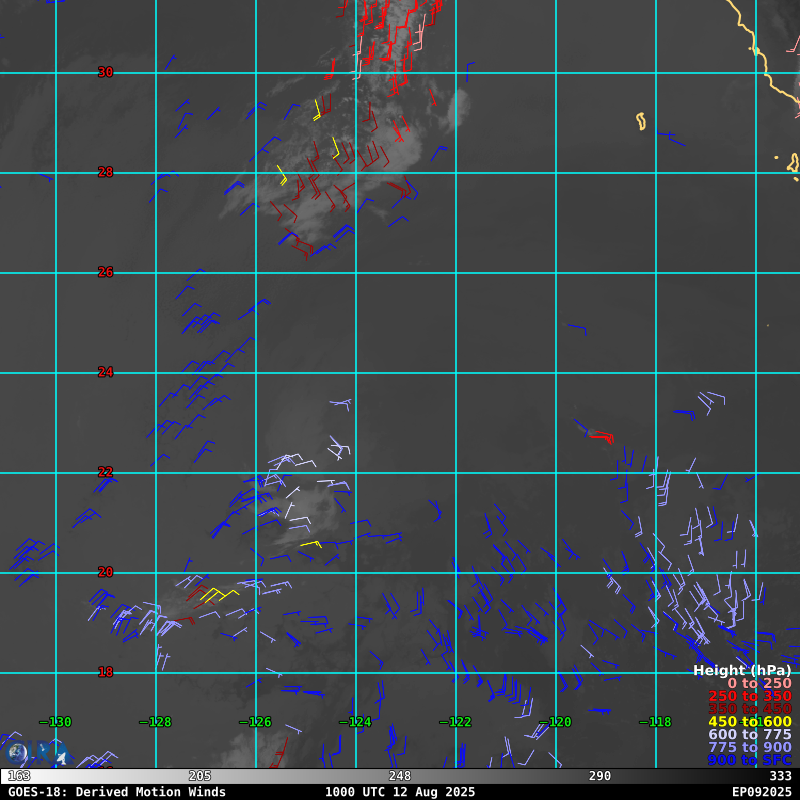Viewport: 800px width, 800px height.
Task: Click the latitude label 20
Action: tap(106, 572)
